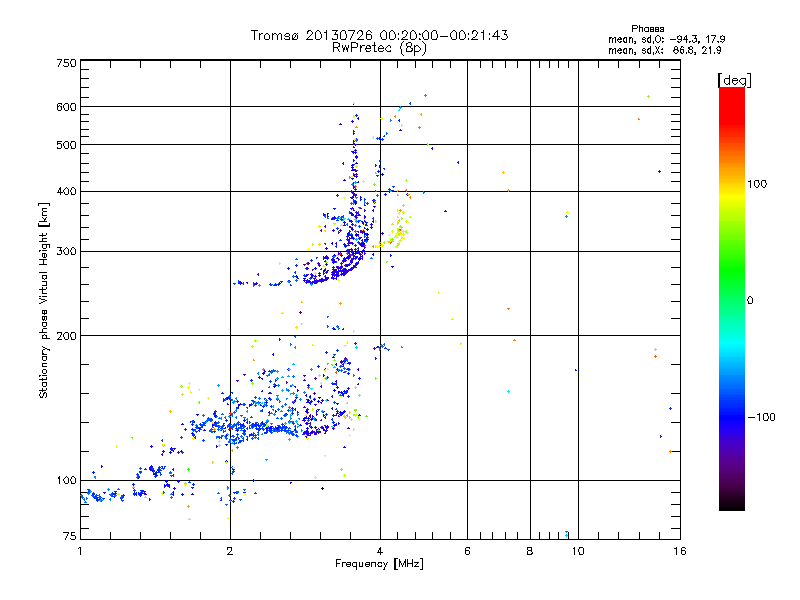Screen dimensions: 800x600
Task: Click the '750' y-axis tick label
Action: (x=66, y=63)
